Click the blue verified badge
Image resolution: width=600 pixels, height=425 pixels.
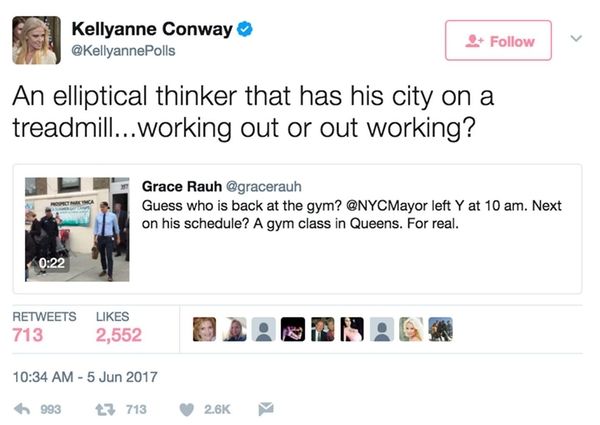(244, 29)
